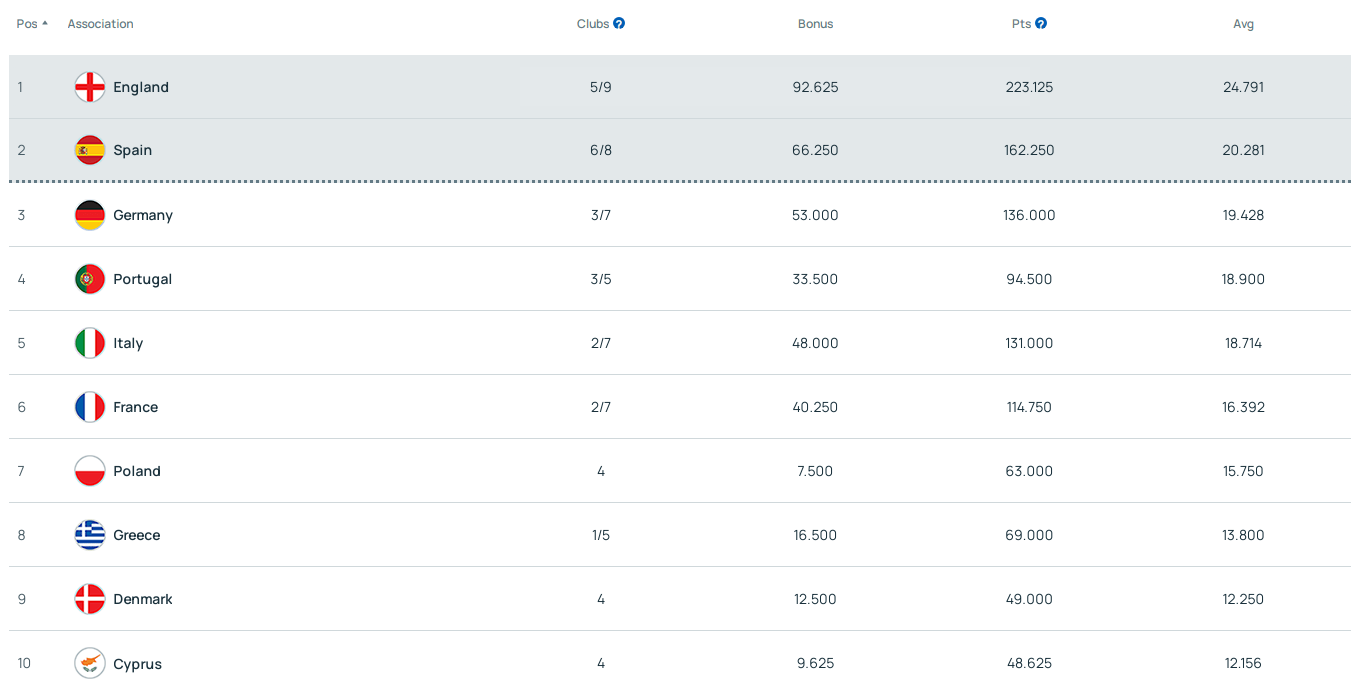Click the Greece flag icon
The height and width of the screenshot is (697, 1356).
pyautogui.click(x=90, y=535)
